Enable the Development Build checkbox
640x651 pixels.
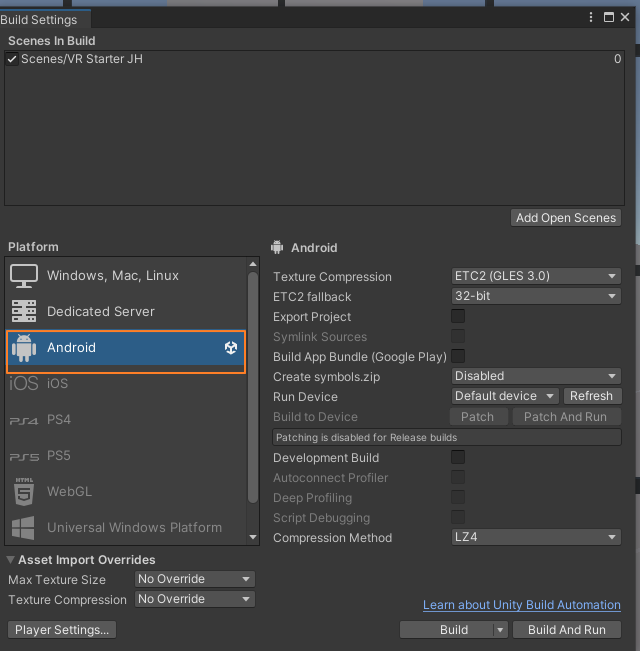point(458,457)
